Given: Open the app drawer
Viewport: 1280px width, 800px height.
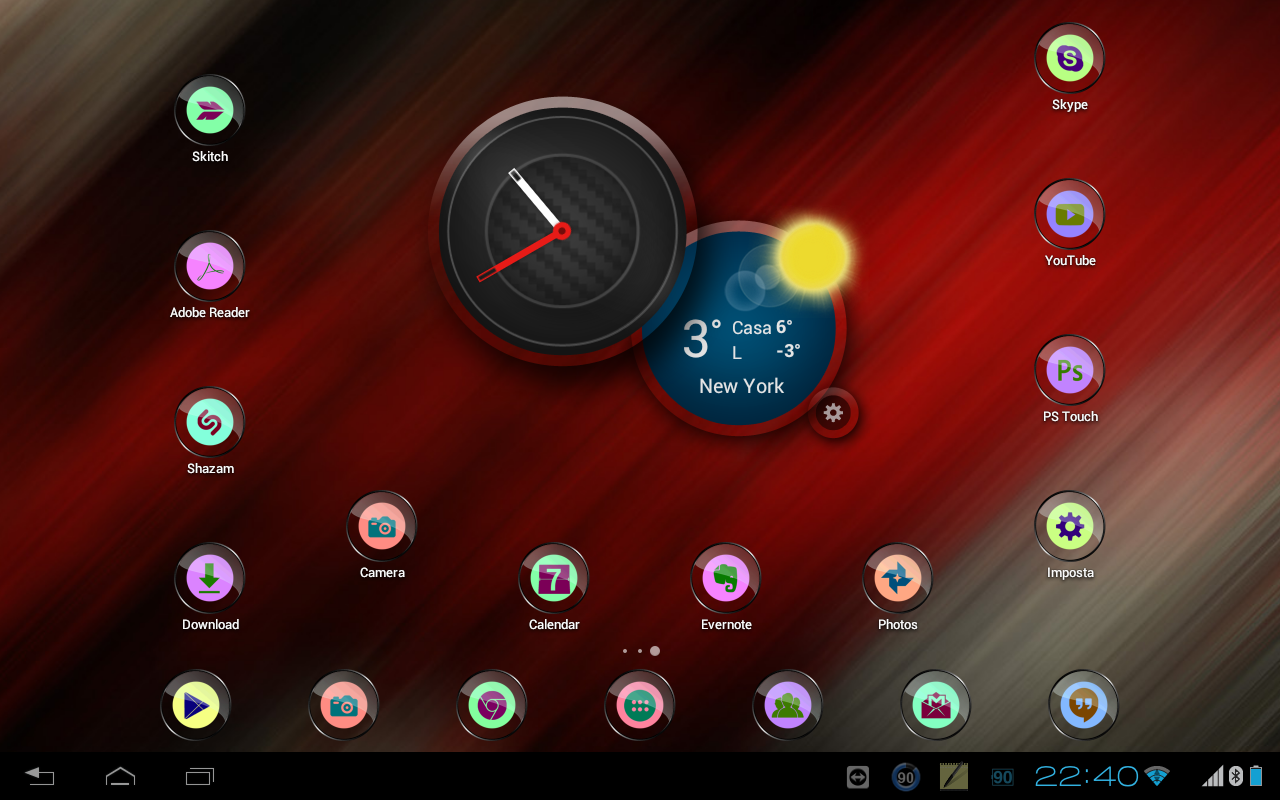Looking at the screenshot, I should (x=640, y=706).
